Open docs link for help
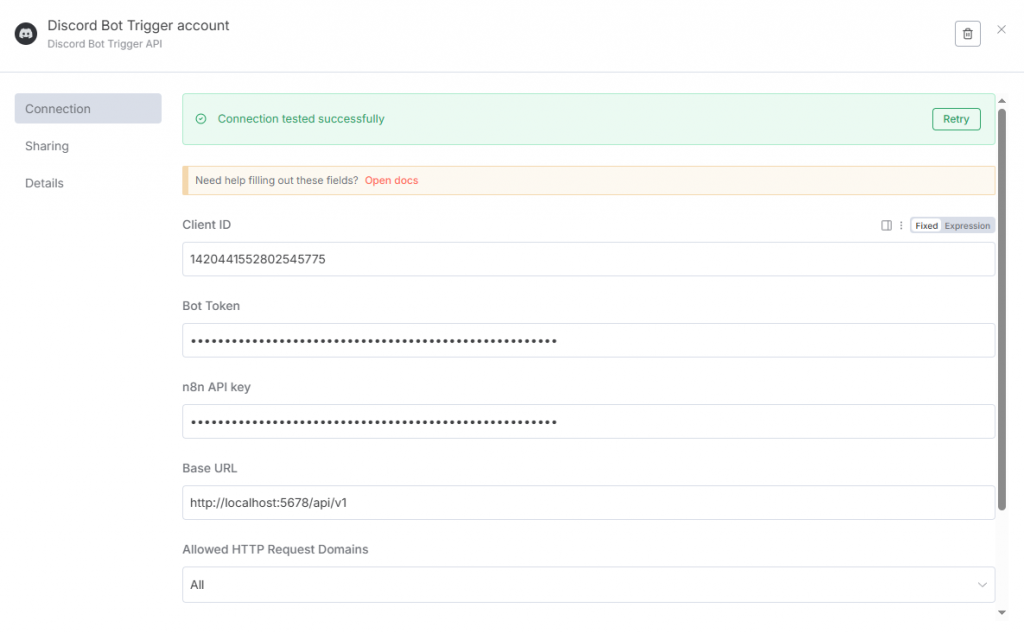 click(x=391, y=180)
